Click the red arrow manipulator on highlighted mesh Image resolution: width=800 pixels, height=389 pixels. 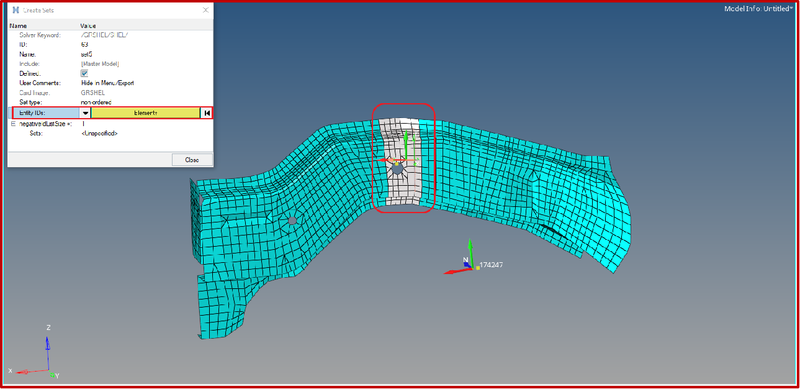[x=387, y=160]
